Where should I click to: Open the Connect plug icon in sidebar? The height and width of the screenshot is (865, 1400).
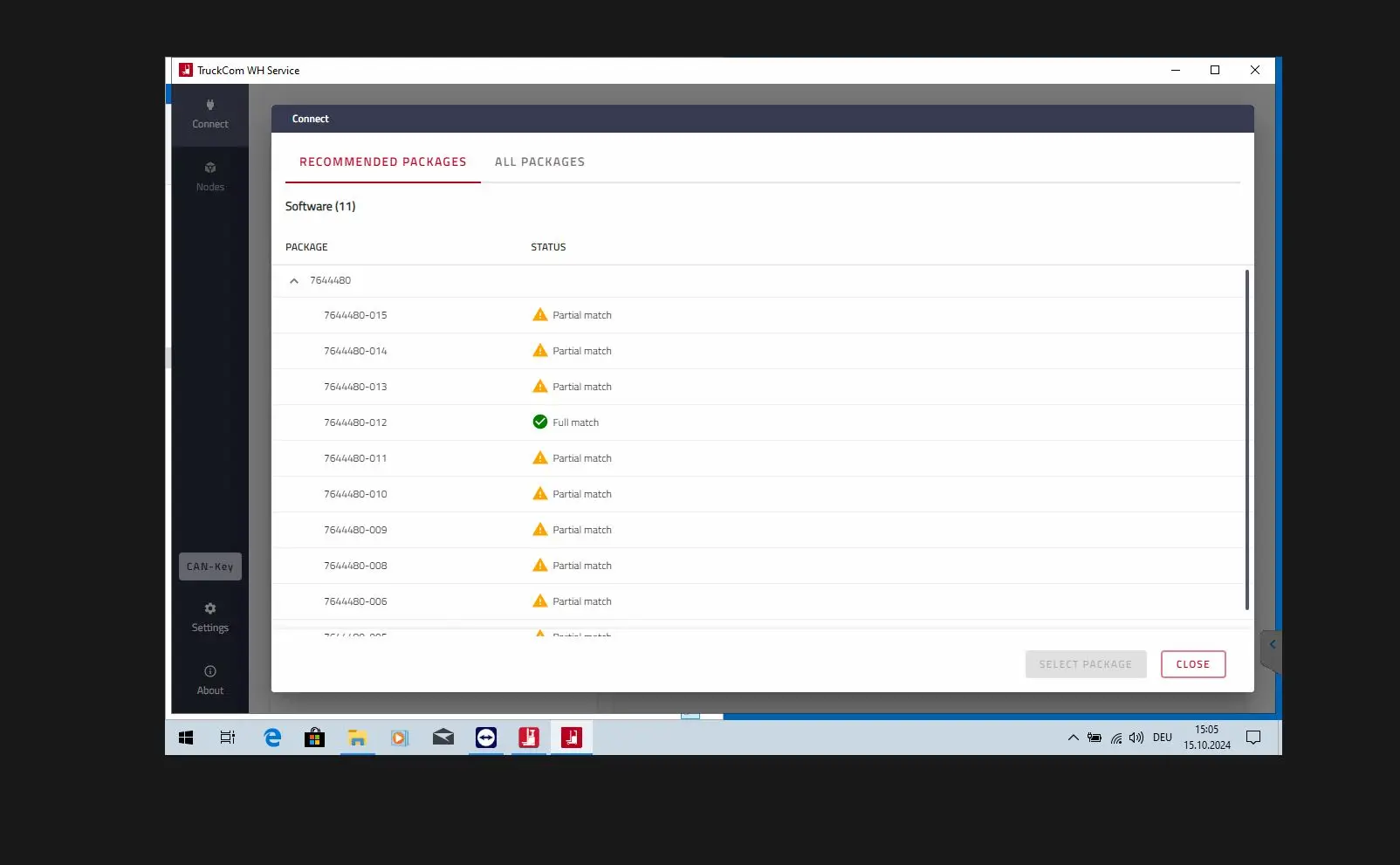(x=210, y=105)
